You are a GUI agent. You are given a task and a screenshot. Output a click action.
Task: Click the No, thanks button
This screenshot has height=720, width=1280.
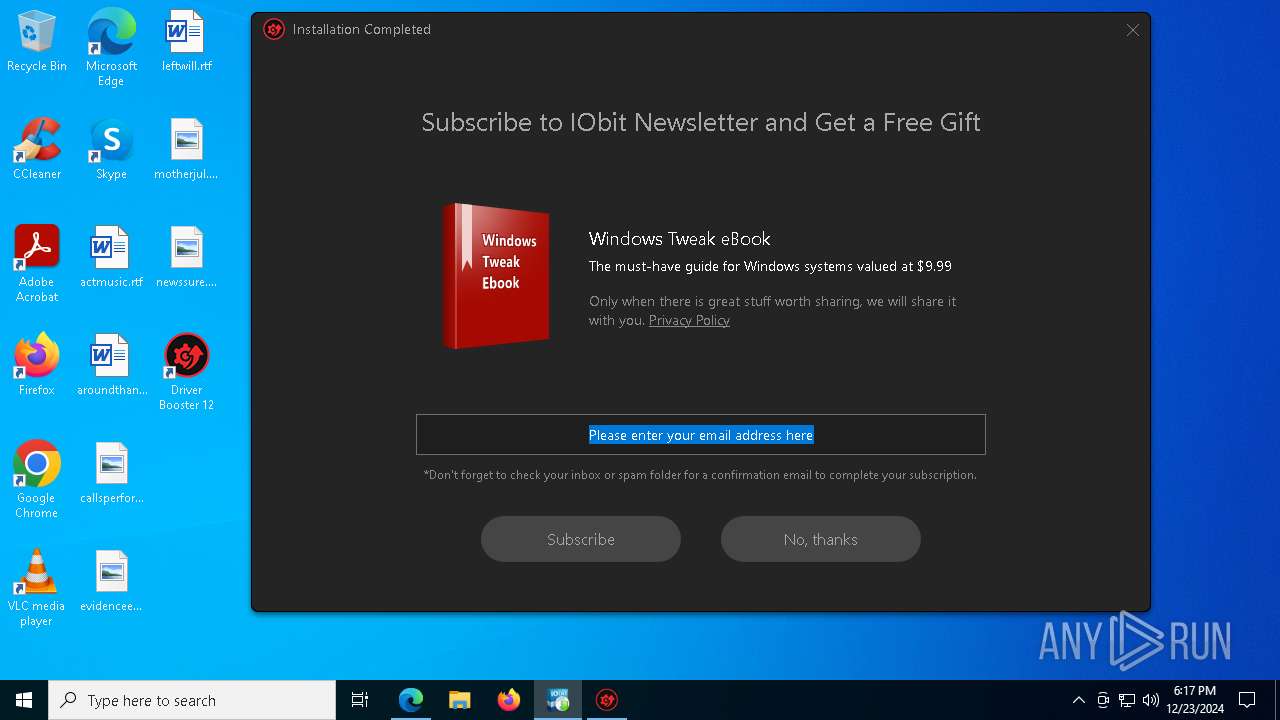click(821, 539)
